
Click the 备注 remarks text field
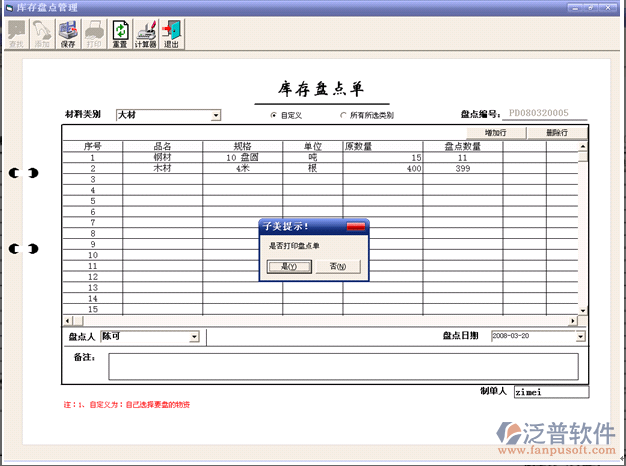(343, 366)
